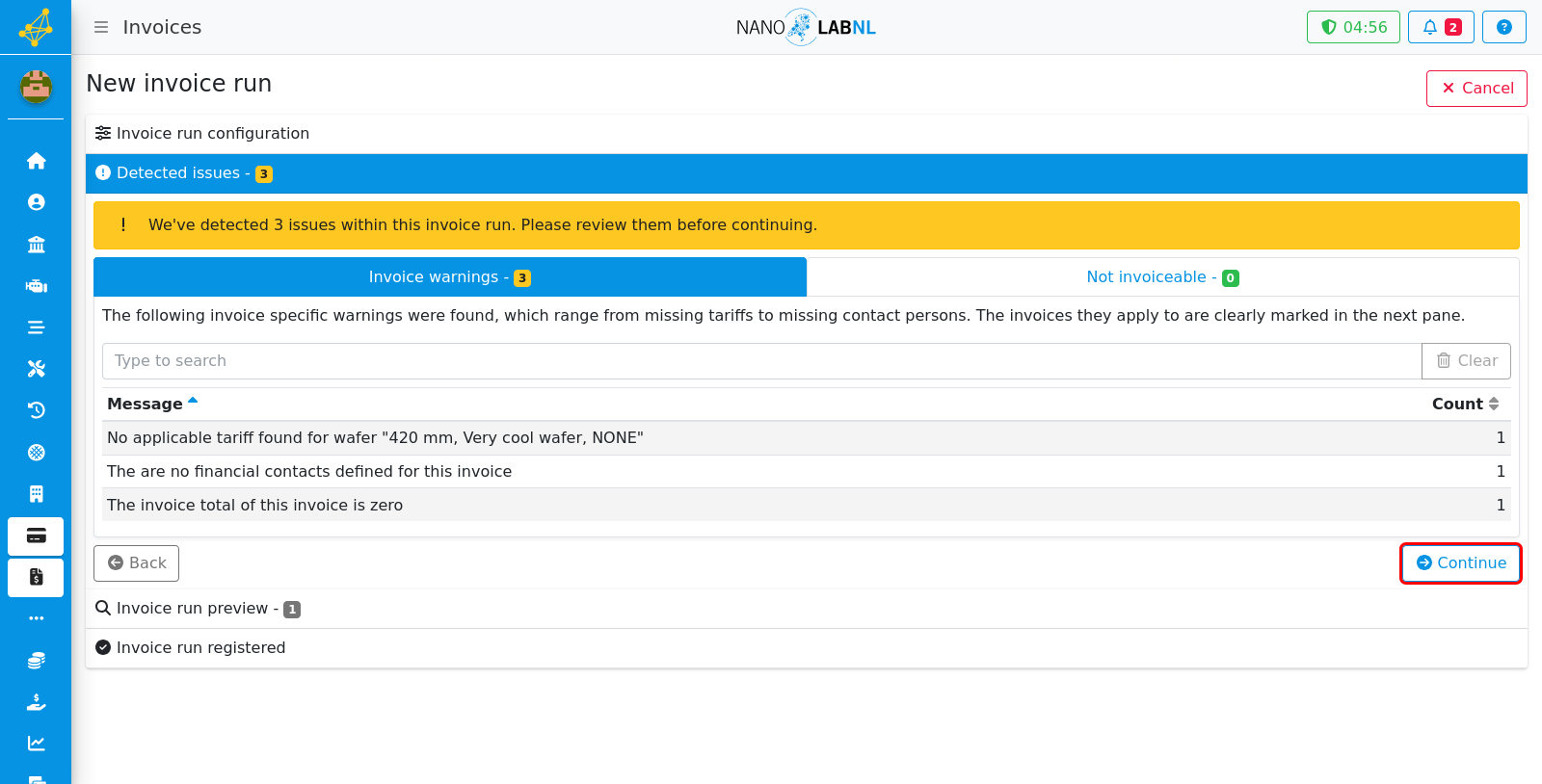1542x784 pixels.
Task: Switch to the Invoice warnings tab
Action: pyautogui.click(x=450, y=277)
